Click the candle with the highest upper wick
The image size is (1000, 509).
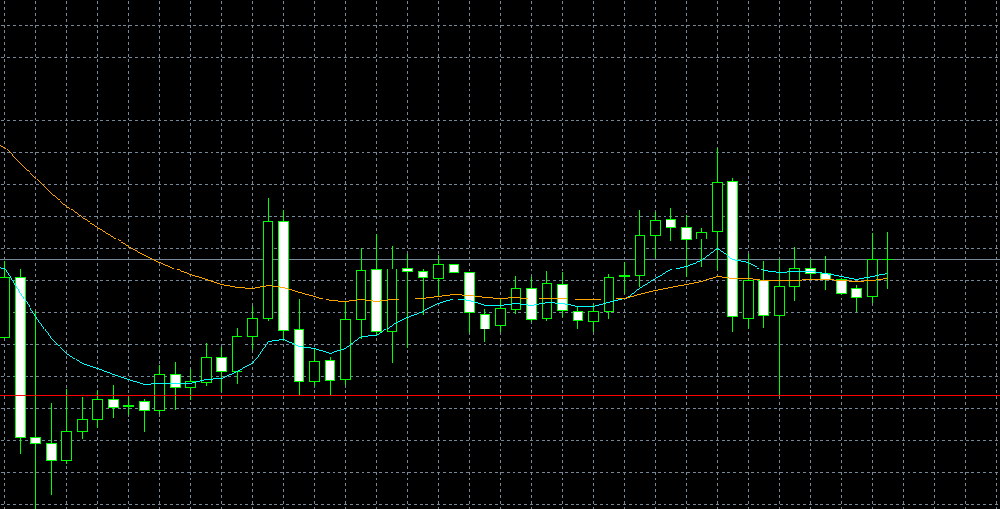[x=717, y=207]
